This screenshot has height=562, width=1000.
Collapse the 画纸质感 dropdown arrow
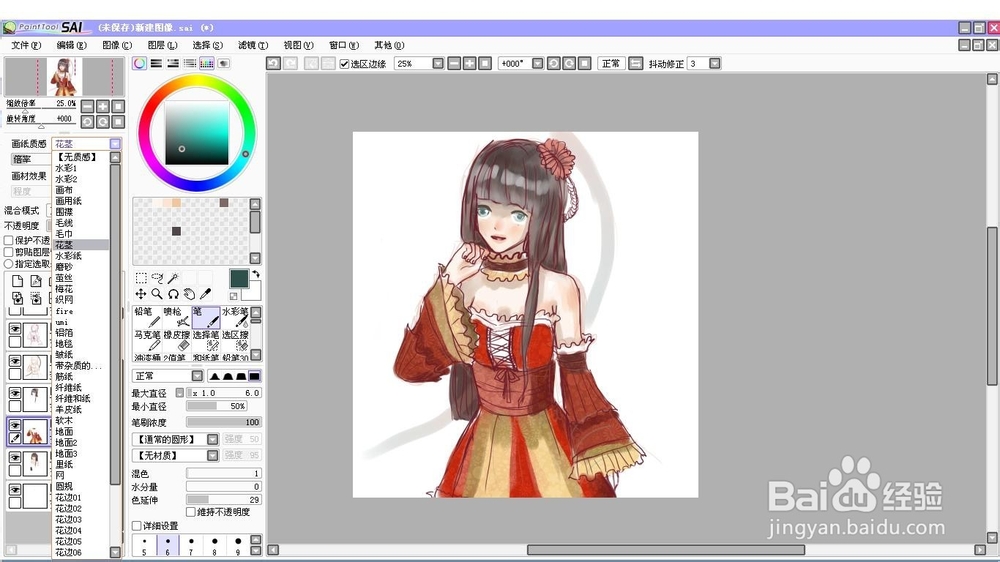tap(115, 144)
